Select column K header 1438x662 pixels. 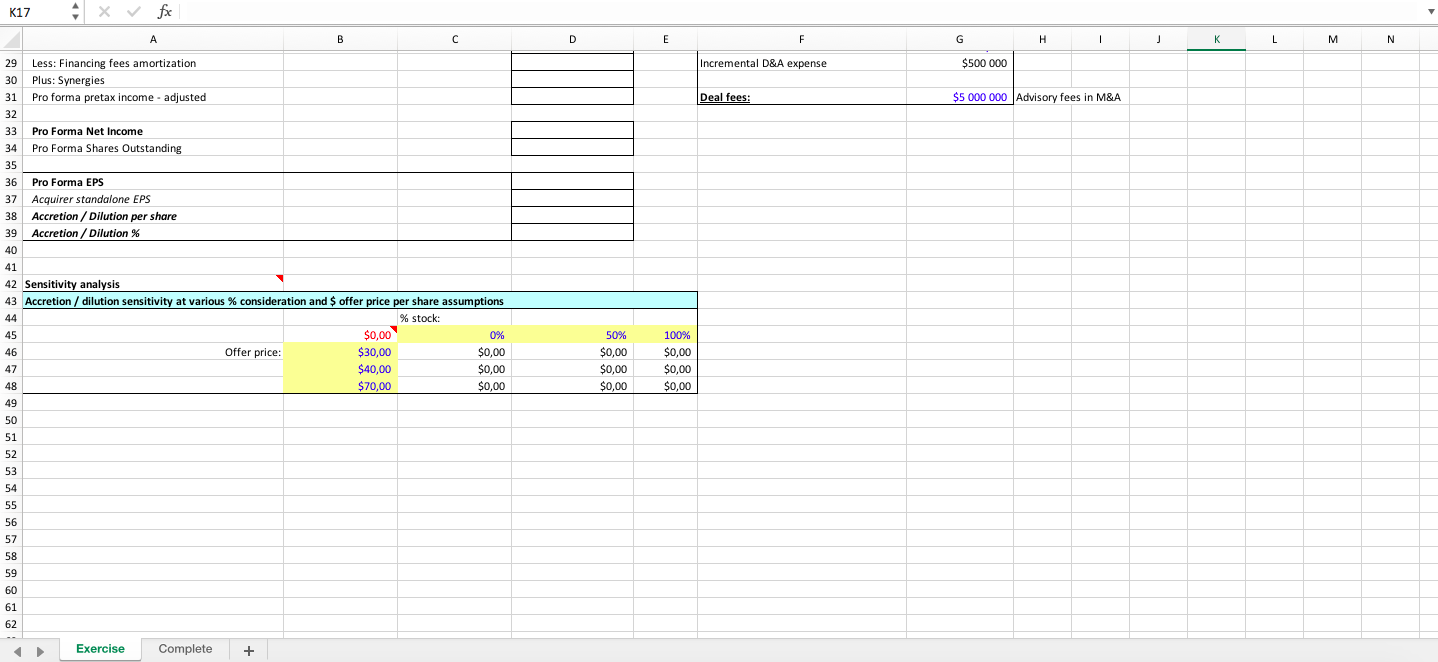tap(1216, 39)
